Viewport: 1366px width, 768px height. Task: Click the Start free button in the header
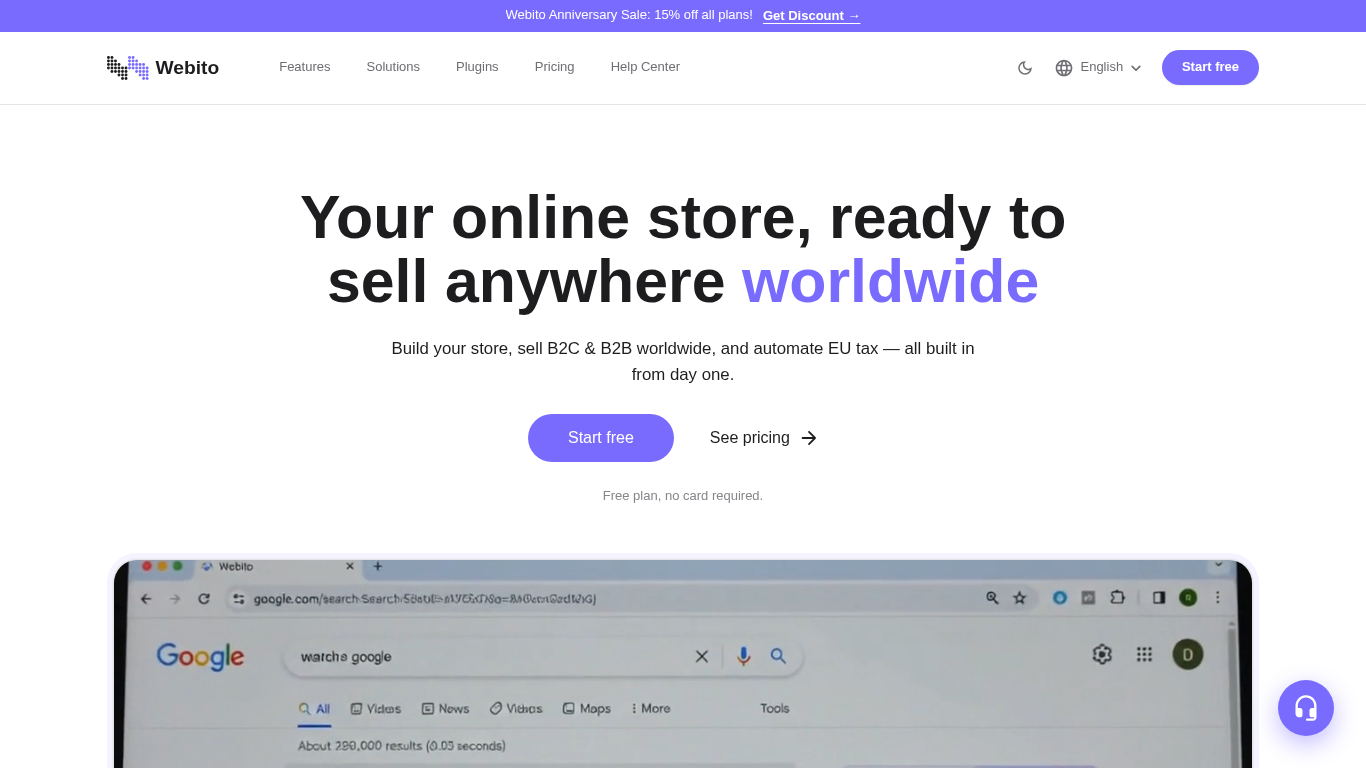1210,68
